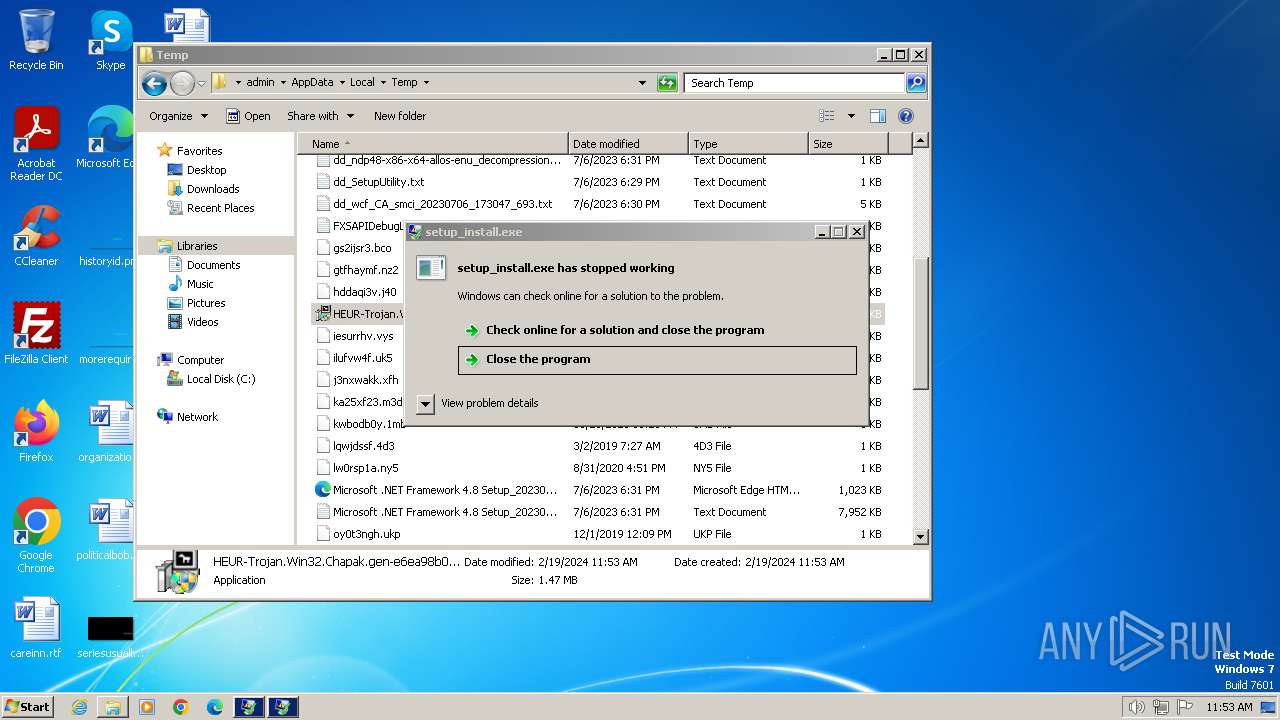Screen dimensions: 1280x720
Task: Sort by Size column header
Action: [846, 144]
